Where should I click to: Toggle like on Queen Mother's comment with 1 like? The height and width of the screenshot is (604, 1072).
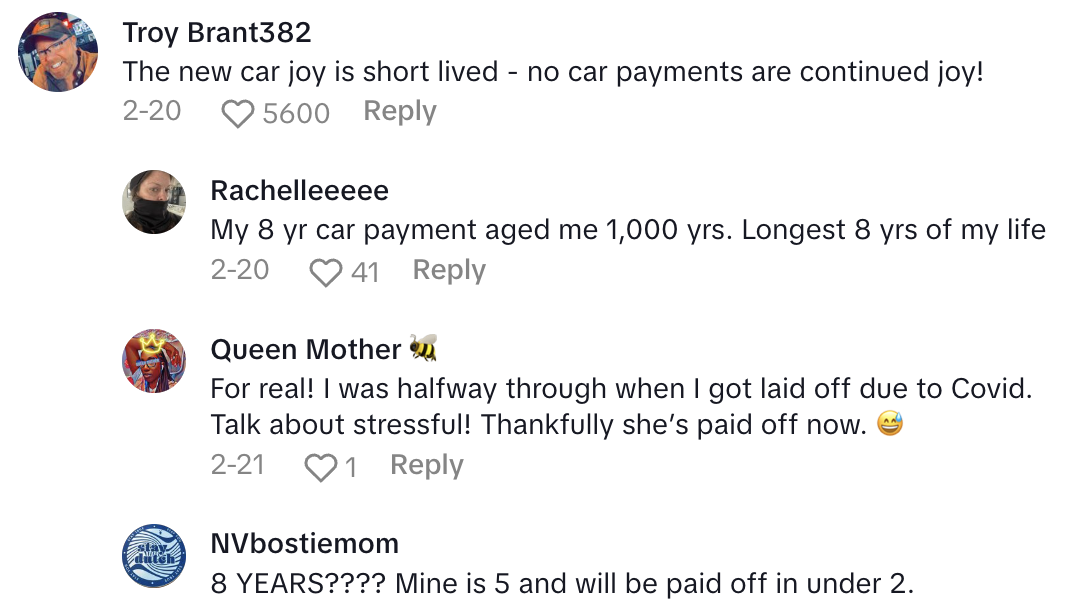coord(321,465)
